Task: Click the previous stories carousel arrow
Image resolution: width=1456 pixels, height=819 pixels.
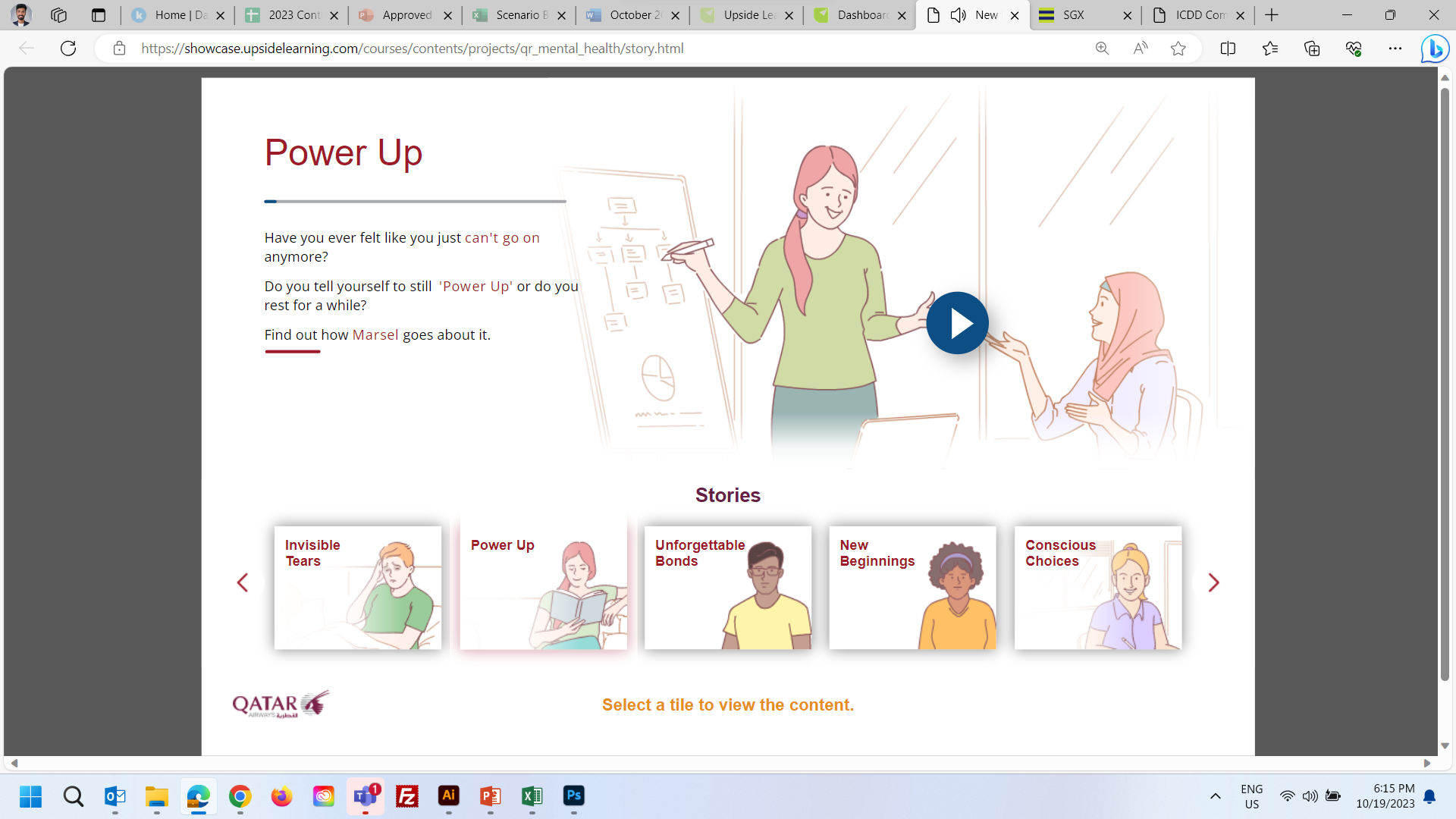Action: pos(243,582)
